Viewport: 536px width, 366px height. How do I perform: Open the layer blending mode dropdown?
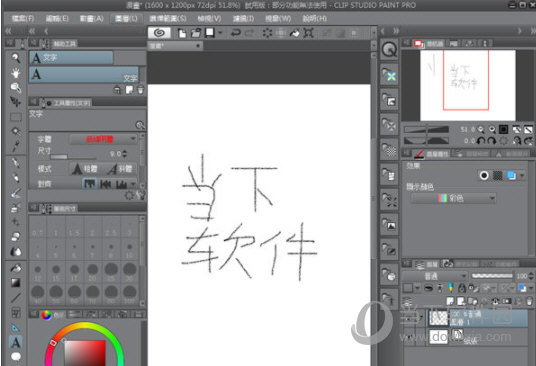tap(434, 276)
